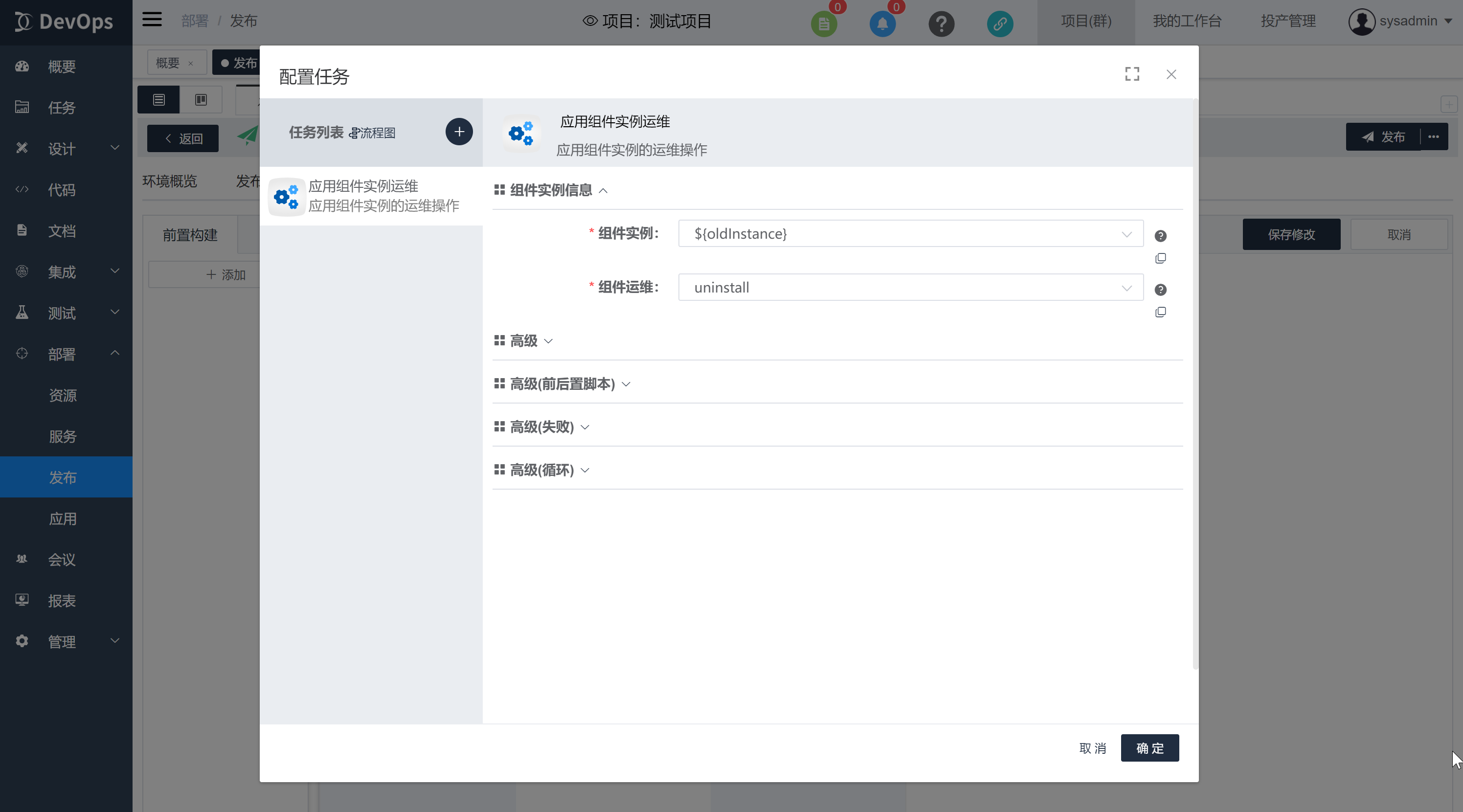Open the 组件实例 dropdown

910,233
